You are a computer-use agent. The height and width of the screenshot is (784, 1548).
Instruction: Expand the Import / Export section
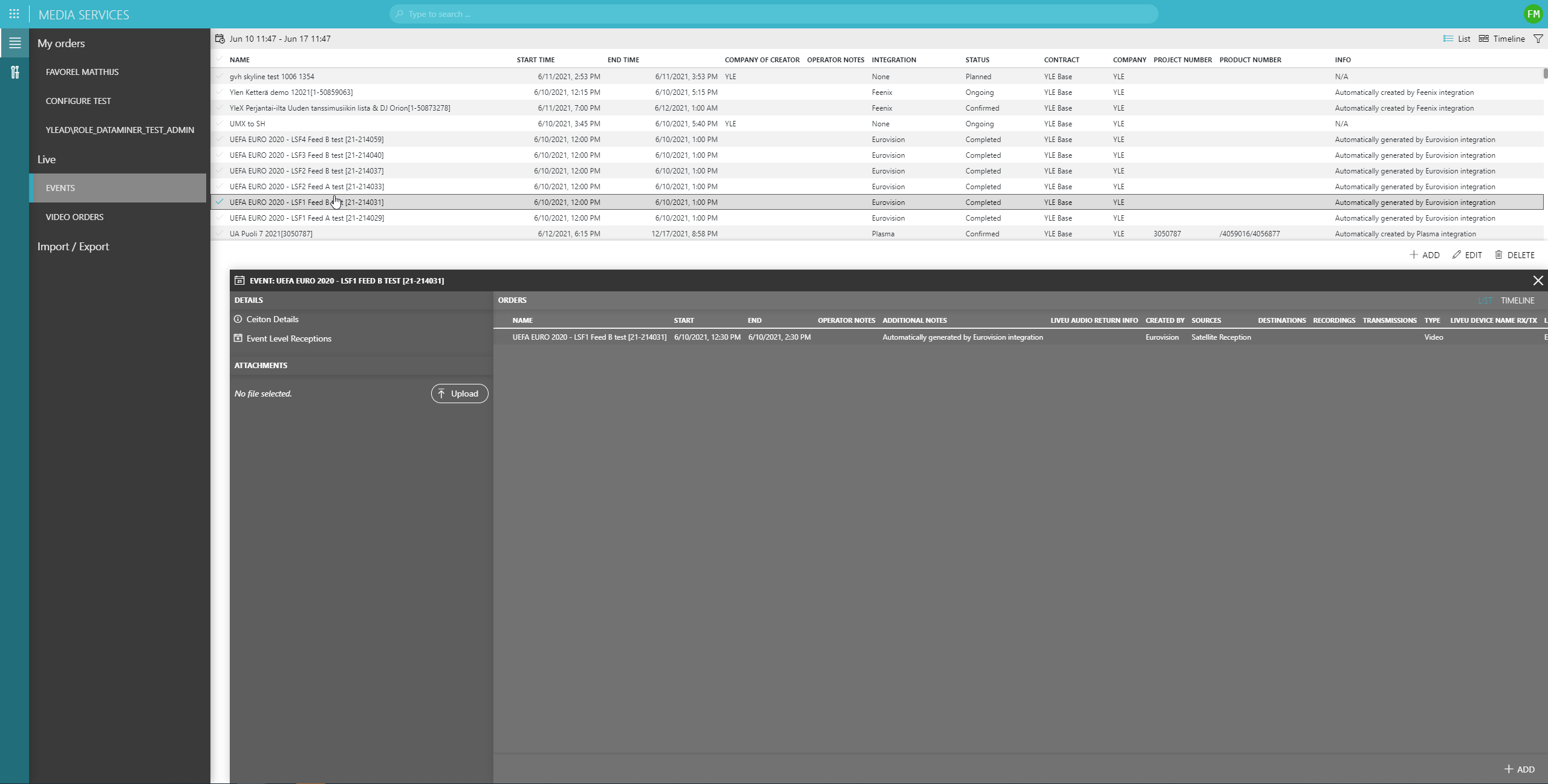pos(73,247)
